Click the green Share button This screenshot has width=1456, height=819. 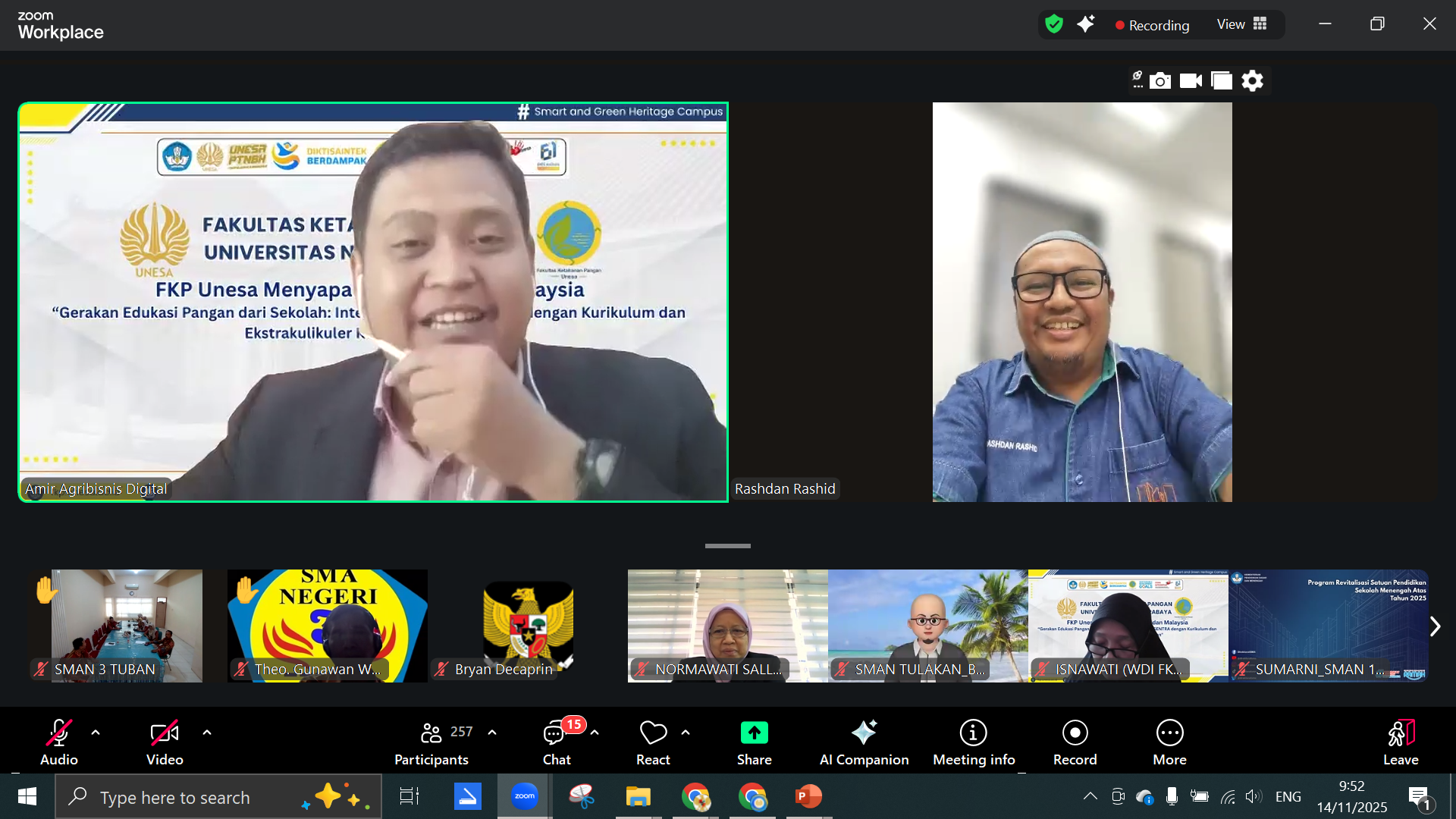pyautogui.click(x=754, y=741)
